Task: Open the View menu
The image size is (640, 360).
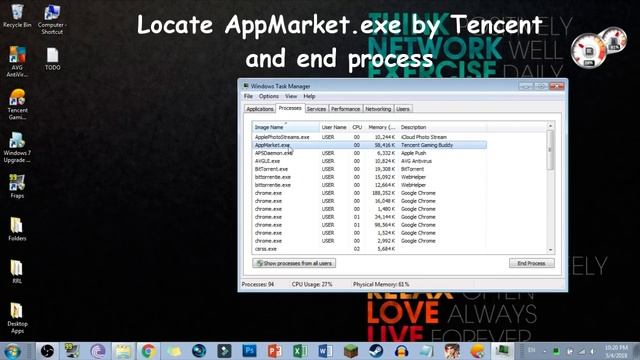Action: click(x=291, y=96)
